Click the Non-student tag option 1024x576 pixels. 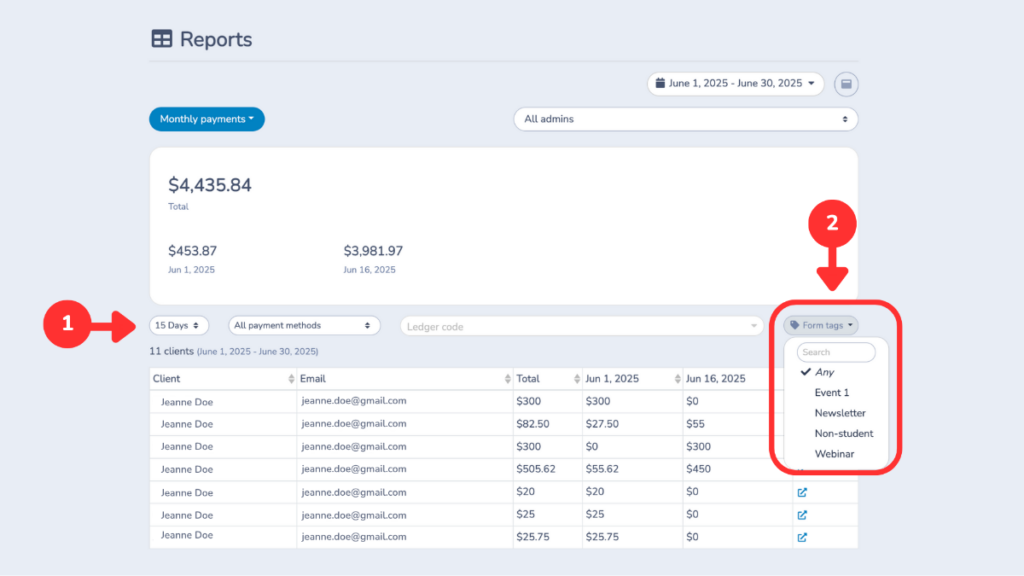tap(843, 433)
